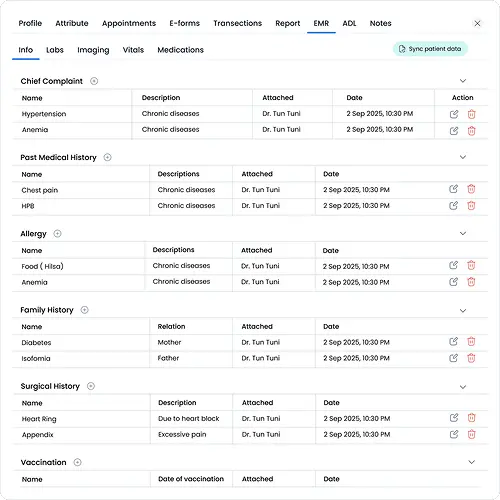Open the Medications sub-tab
The width and height of the screenshot is (500, 500).
point(180,50)
